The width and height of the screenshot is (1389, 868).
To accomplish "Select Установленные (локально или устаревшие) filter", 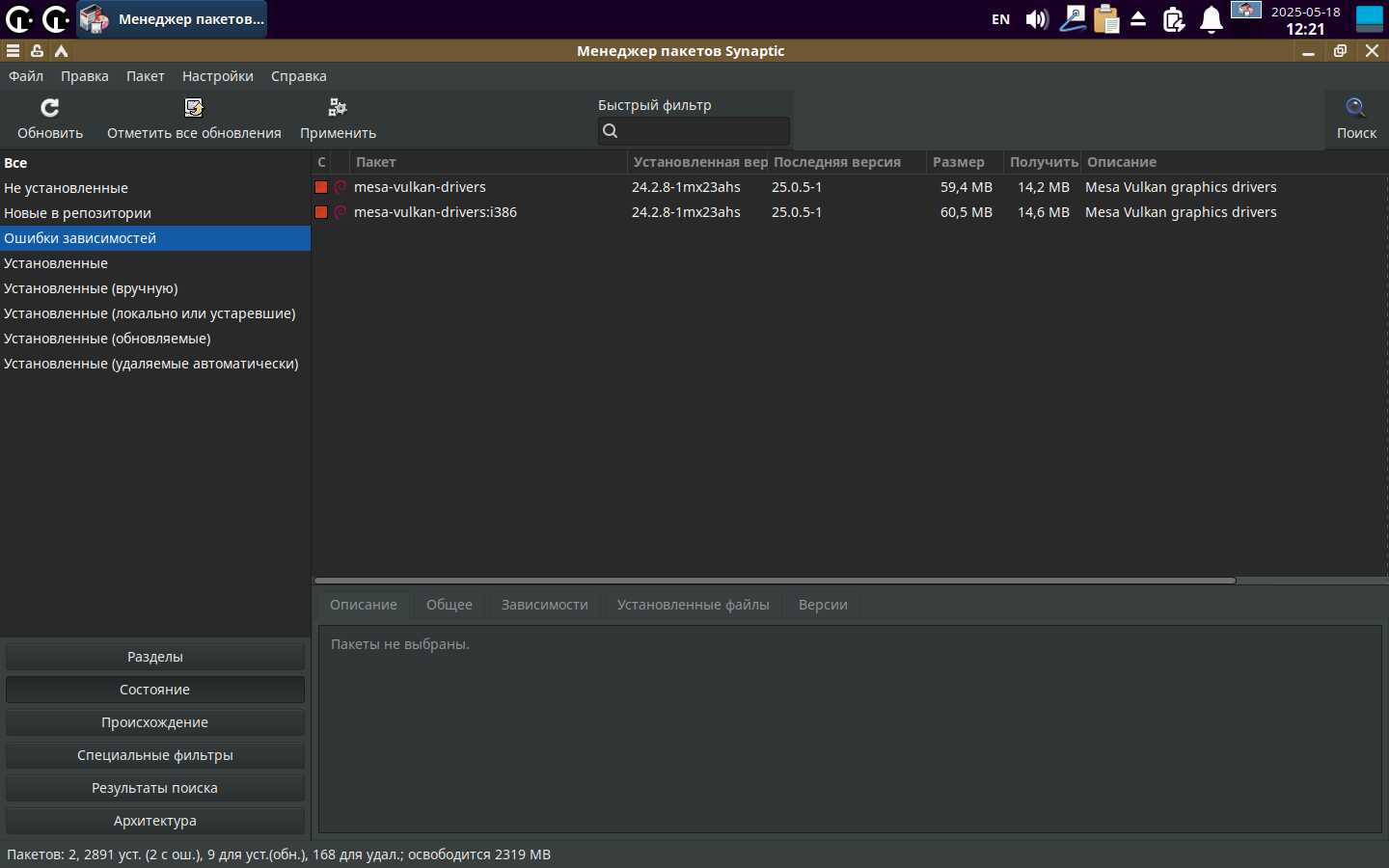I will (x=155, y=313).
